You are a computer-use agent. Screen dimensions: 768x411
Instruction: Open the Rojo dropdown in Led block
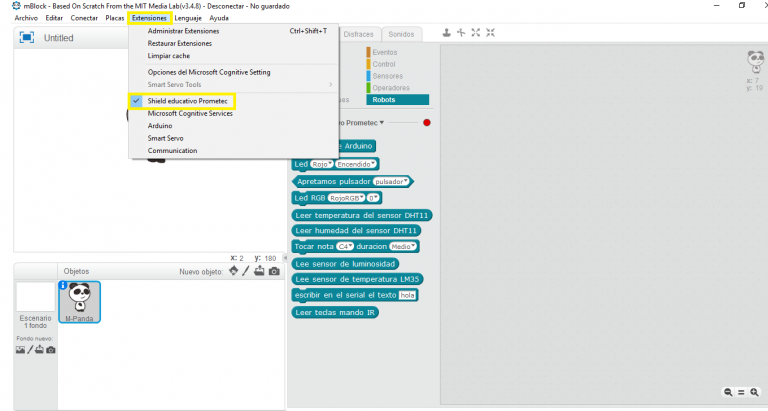[322, 163]
